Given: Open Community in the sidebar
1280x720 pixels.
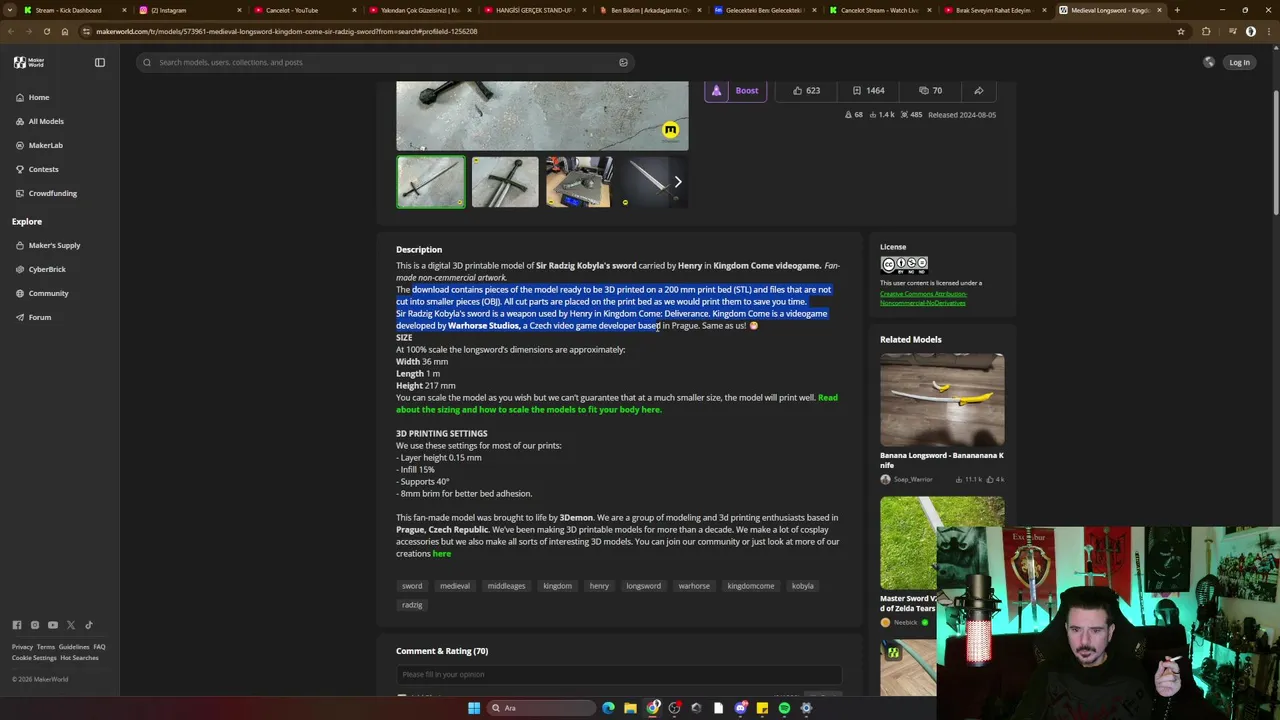Looking at the screenshot, I should pos(48,293).
